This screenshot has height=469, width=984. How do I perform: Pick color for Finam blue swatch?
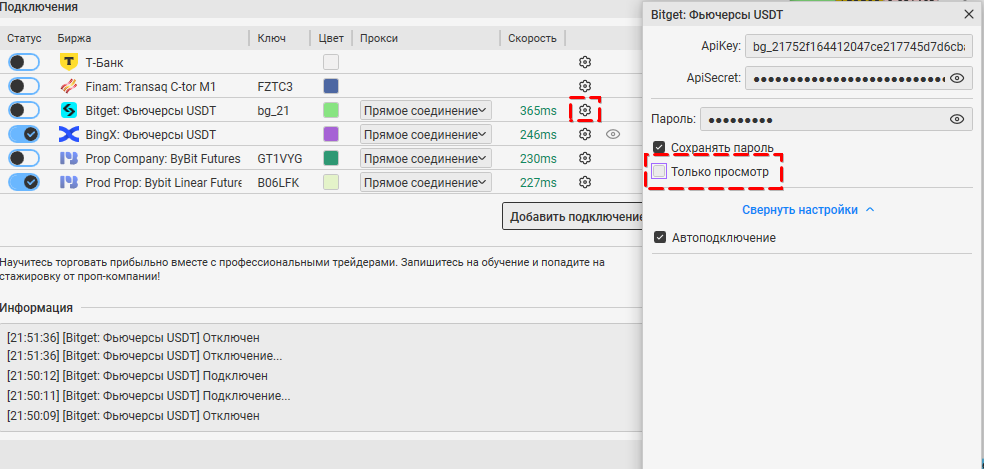pyautogui.click(x=331, y=86)
